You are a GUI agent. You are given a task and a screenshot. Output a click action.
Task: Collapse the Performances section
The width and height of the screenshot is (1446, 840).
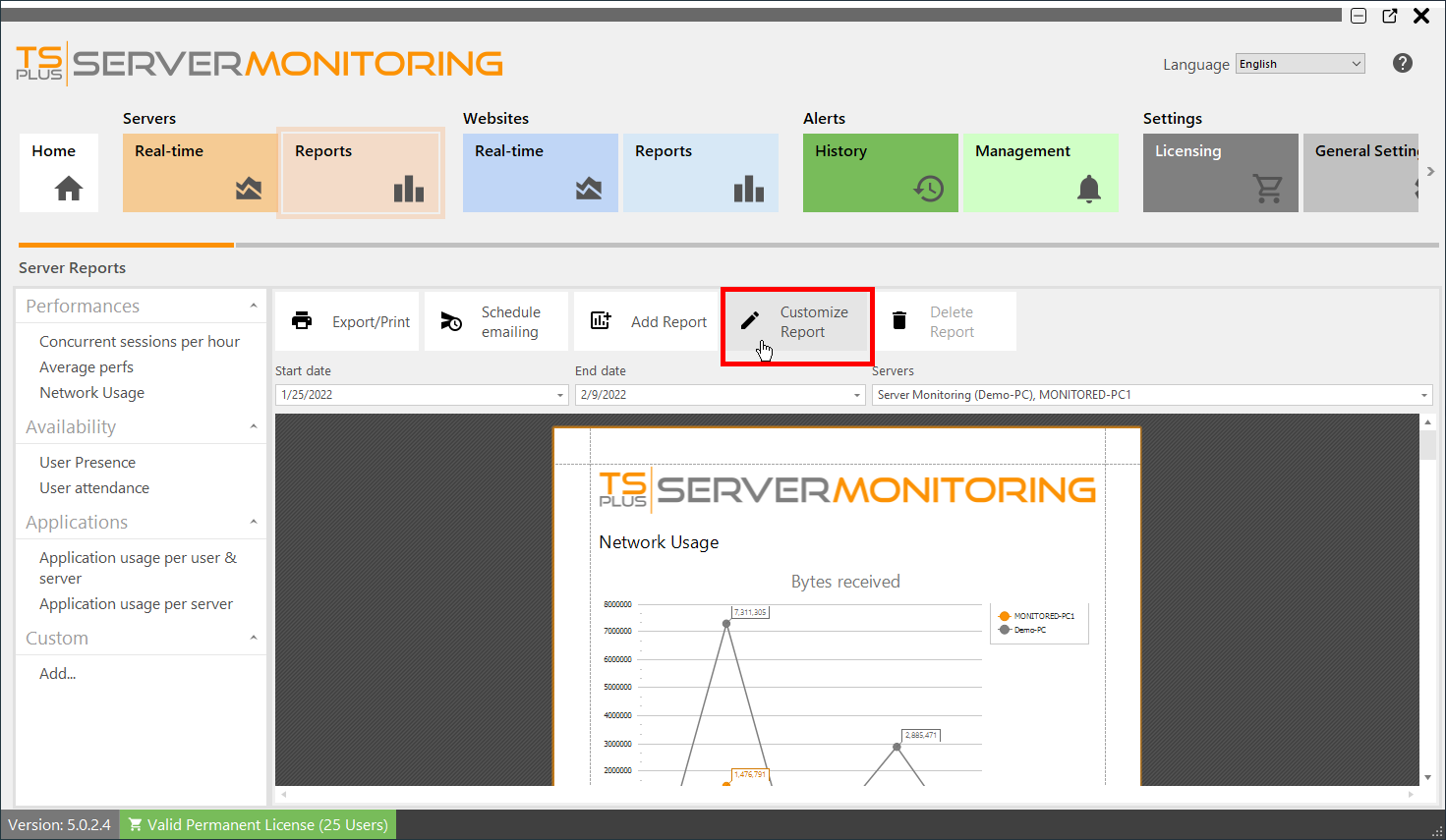[254, 306]
